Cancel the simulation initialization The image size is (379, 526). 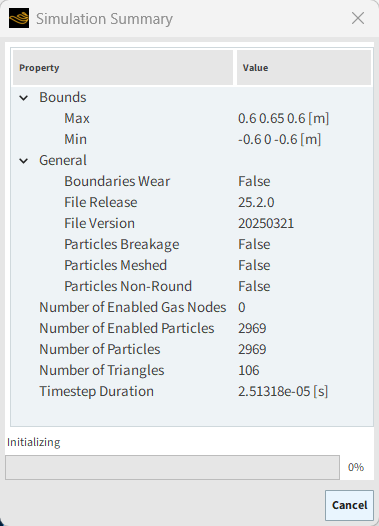349,505
